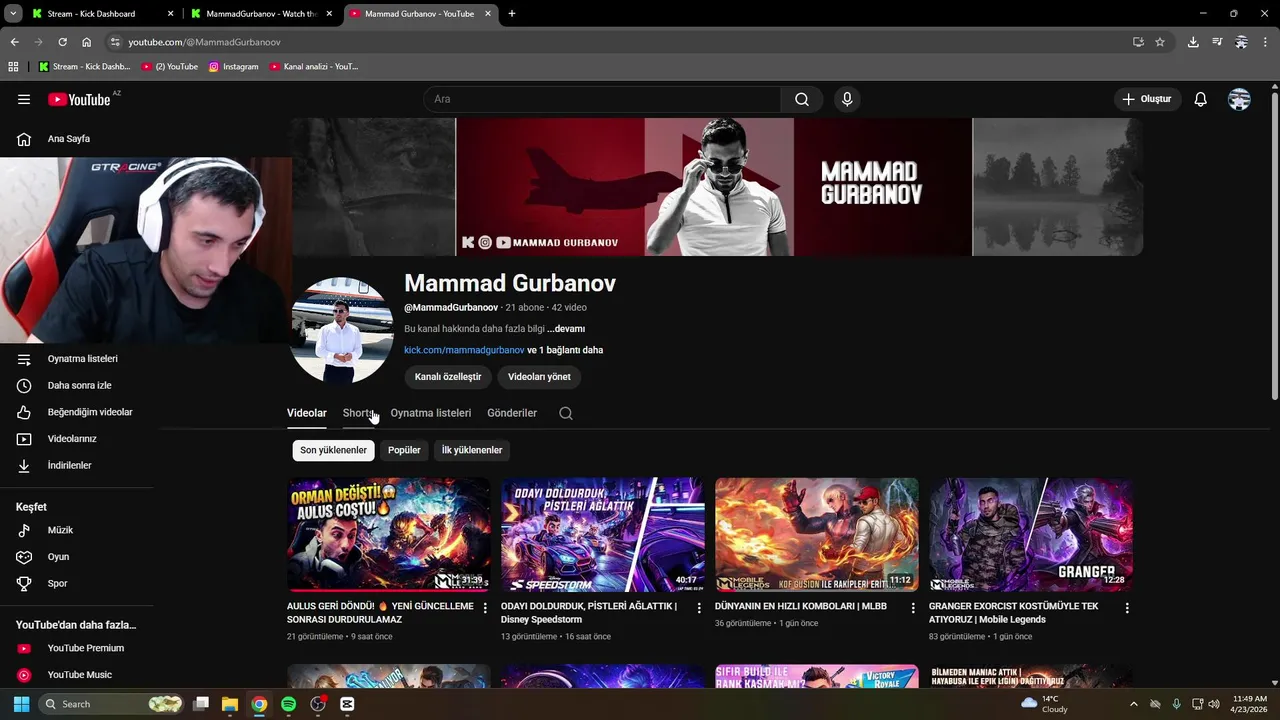Switch to Stream - Kick Dashboard browser tab
Image resolution: width=1280 pixels, height=720 pixels.
(101, 14)
